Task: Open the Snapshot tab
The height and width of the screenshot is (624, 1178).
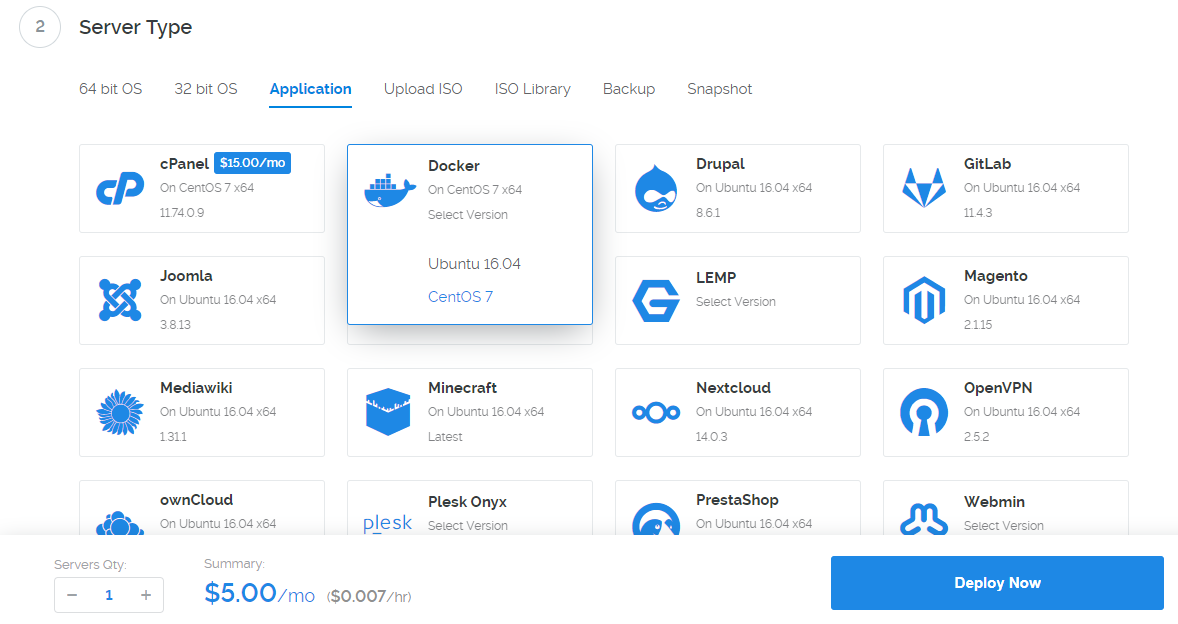Action: click(x=720, y=89)
